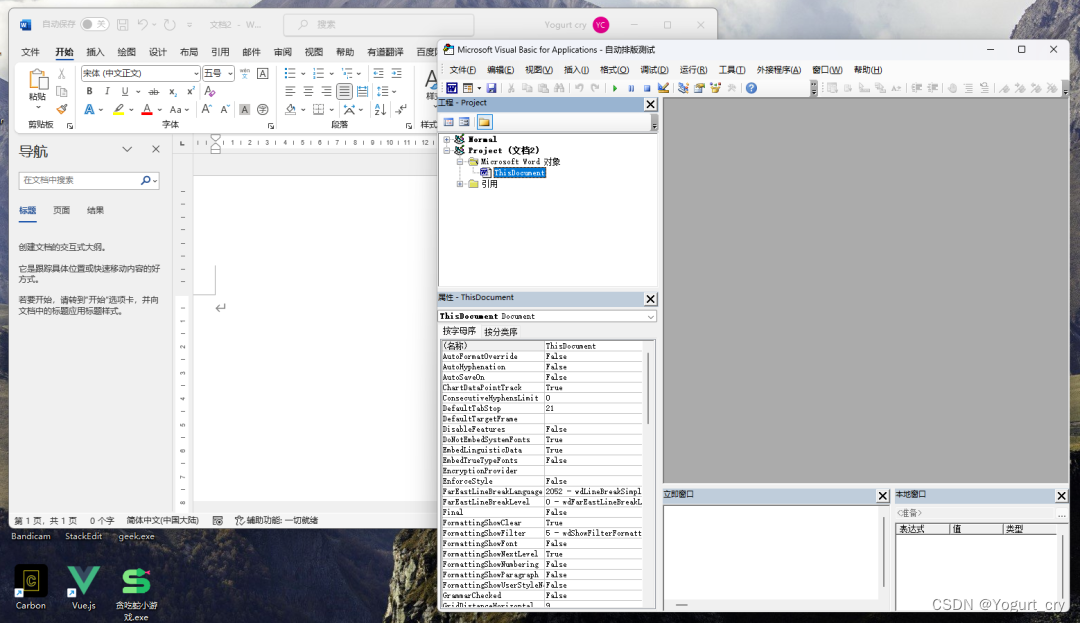Viewport: 1080px width, 623px height.
Task: Click Center alignment icon in paragraph group
Action: pos(308,91)
